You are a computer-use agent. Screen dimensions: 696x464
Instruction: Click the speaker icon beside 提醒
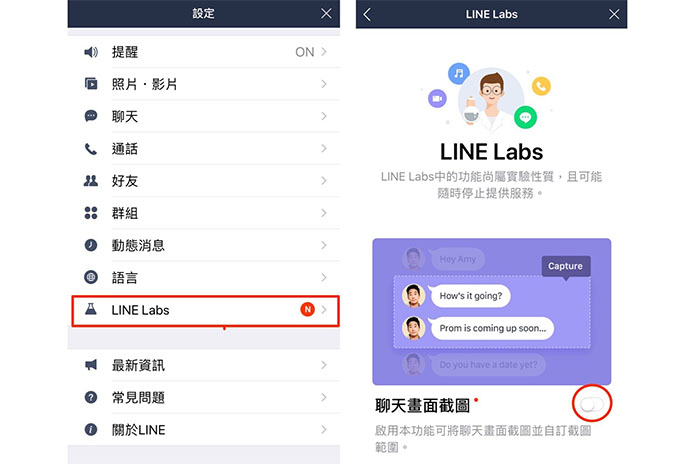tap(91, 52)
